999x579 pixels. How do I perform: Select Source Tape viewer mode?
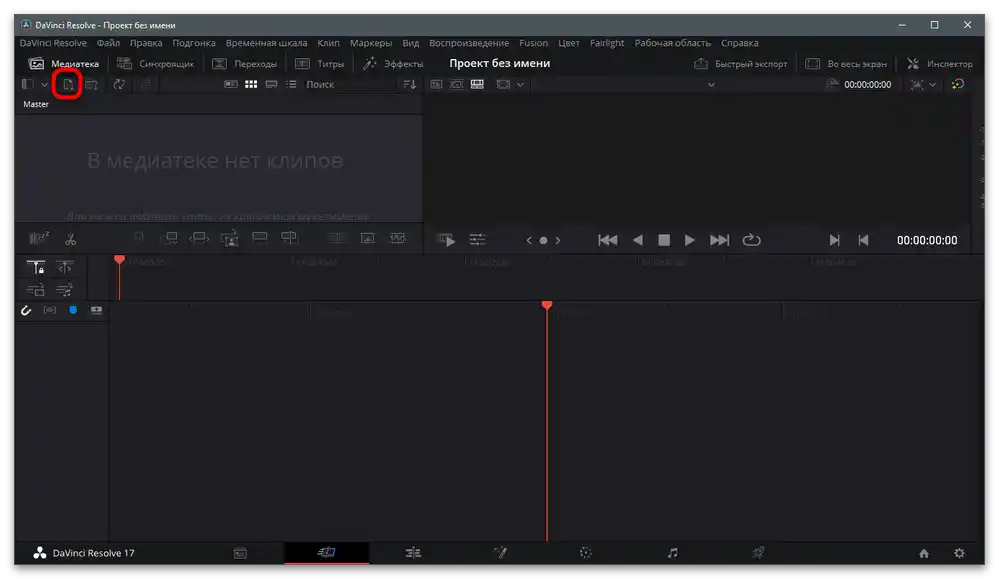pos(456,84)
